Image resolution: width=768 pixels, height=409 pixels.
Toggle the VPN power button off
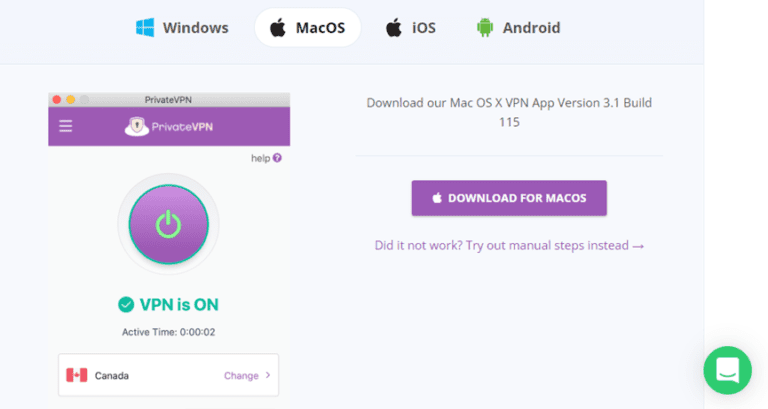[168, 225]
